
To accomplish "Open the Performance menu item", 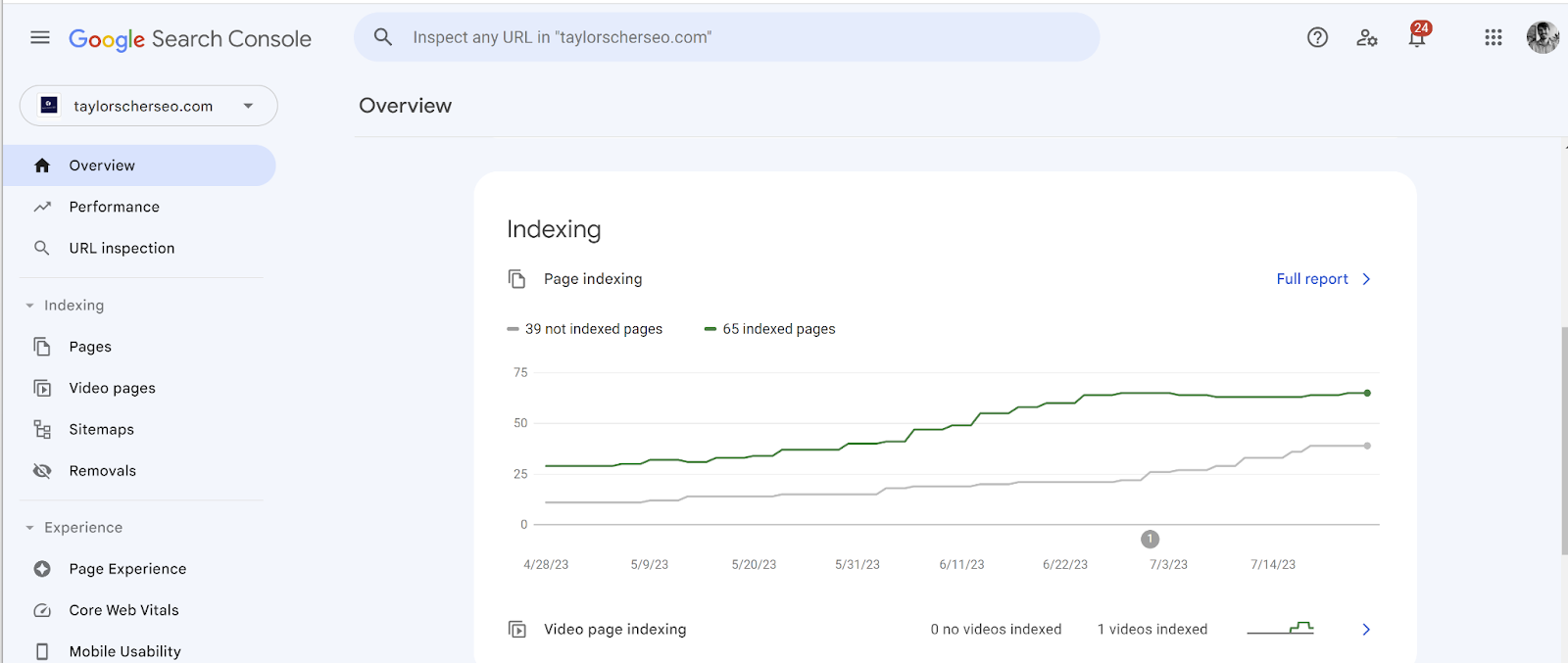I will 114,207.
